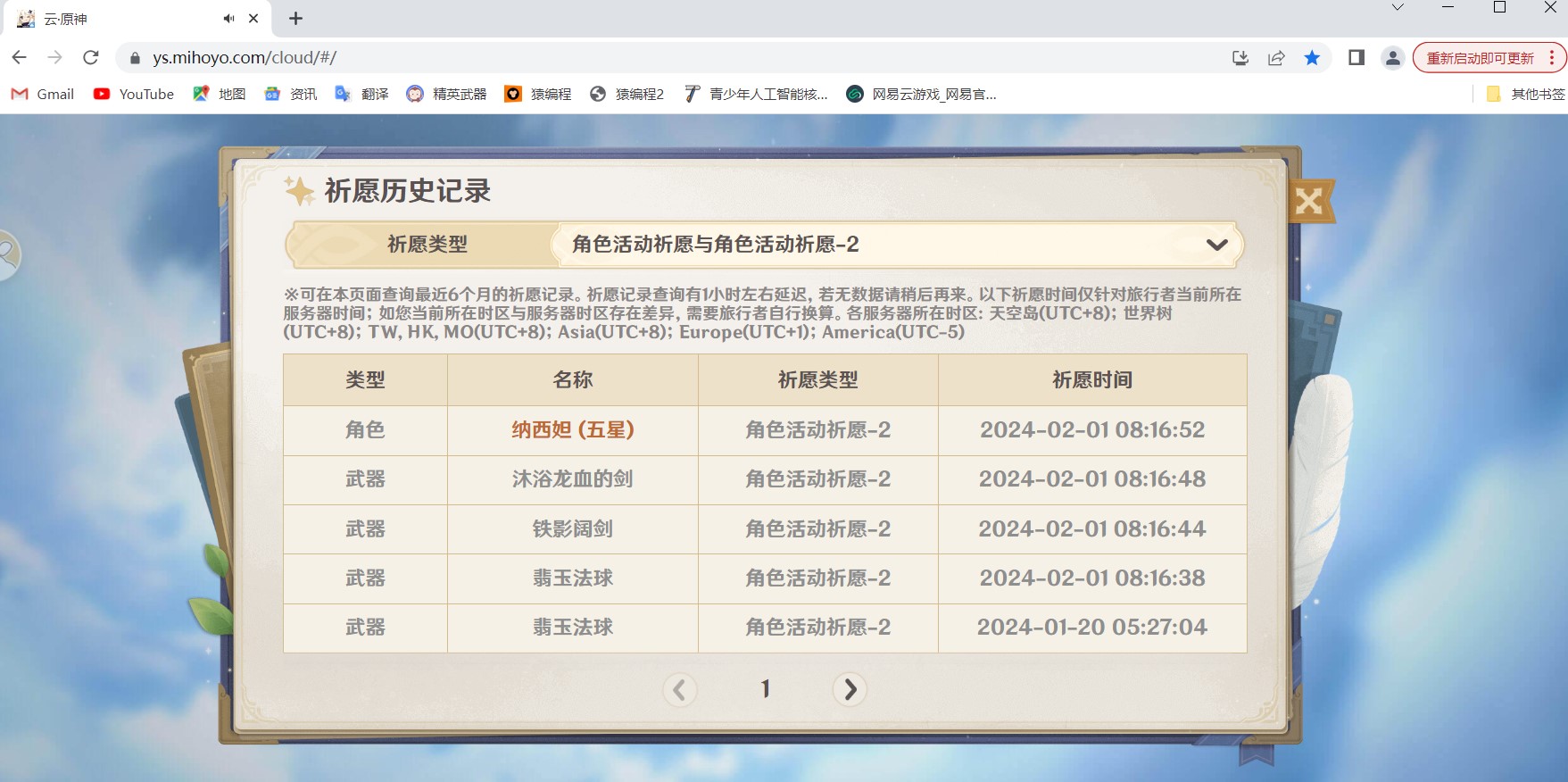Open the 其他书签 bookmarks folder
The height and width of the screenshot is (782, 1568).
tap(1525, 94)
